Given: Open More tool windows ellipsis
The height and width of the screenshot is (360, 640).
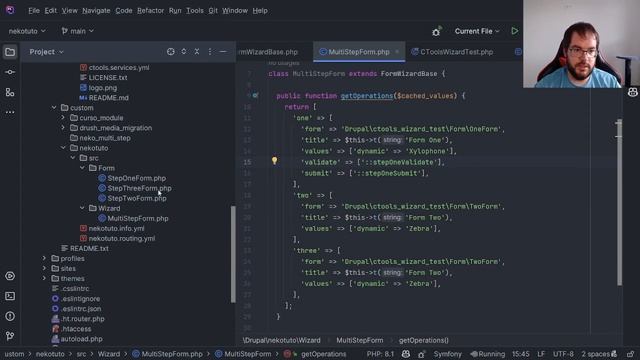Looking at the screenshot, I should point(10,112).
